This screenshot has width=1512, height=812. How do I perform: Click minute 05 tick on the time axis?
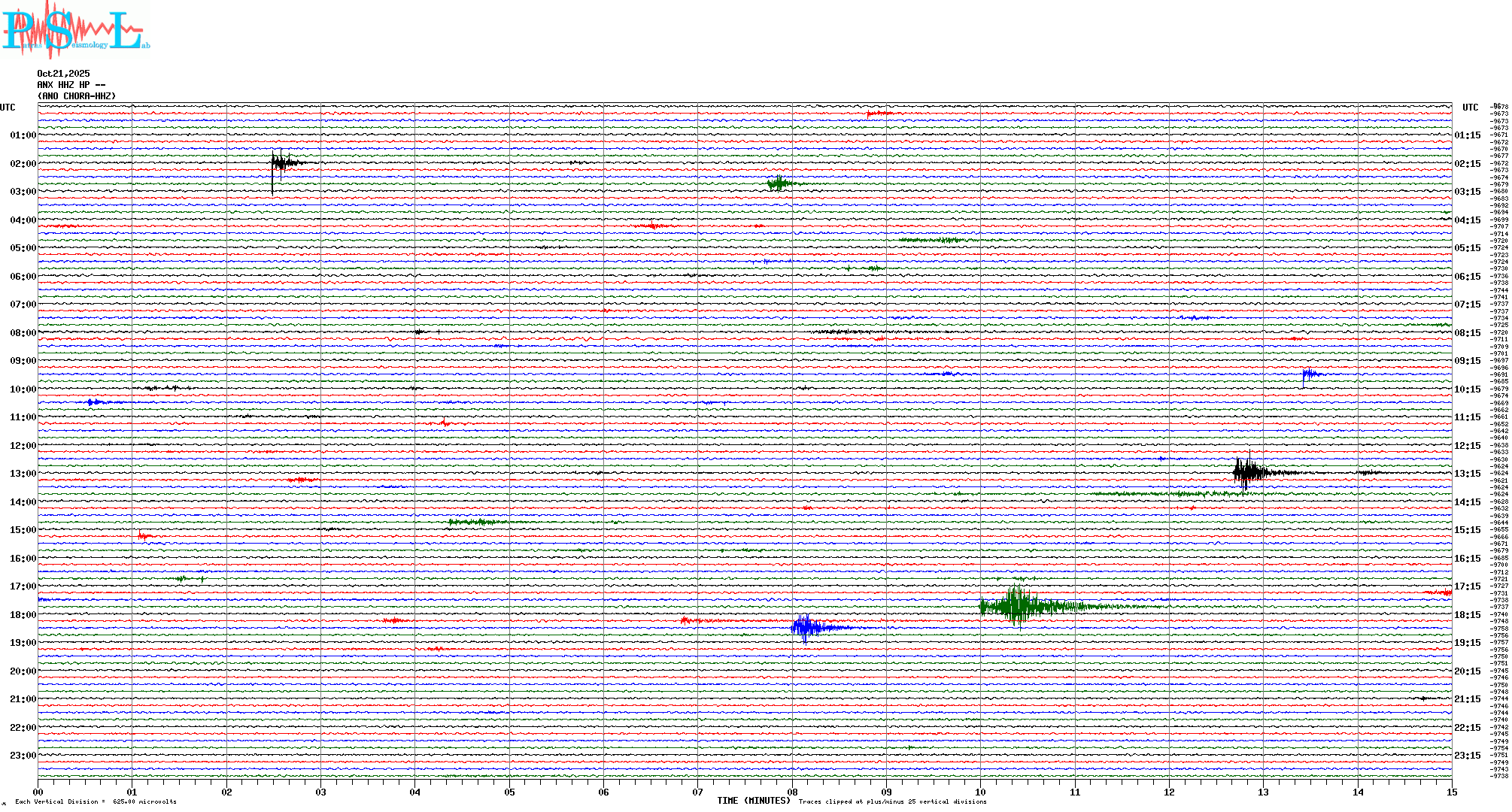[509, 792]
